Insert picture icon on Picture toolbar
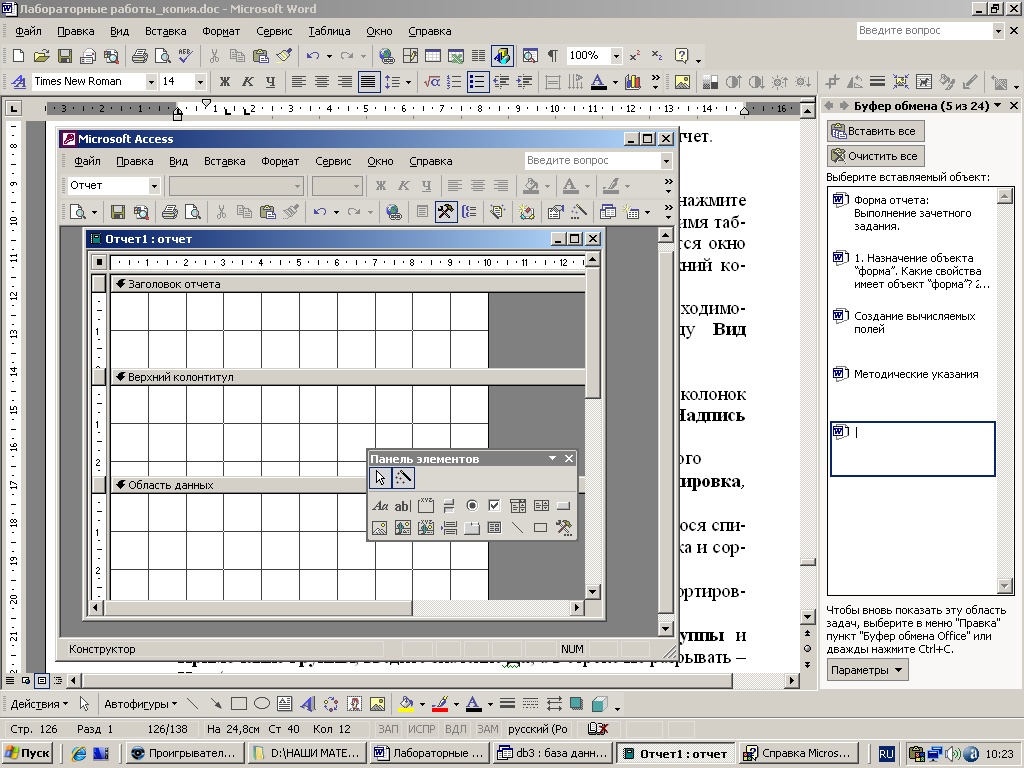The height and width of the screenshot is (768, 1024). pos(682,82)
